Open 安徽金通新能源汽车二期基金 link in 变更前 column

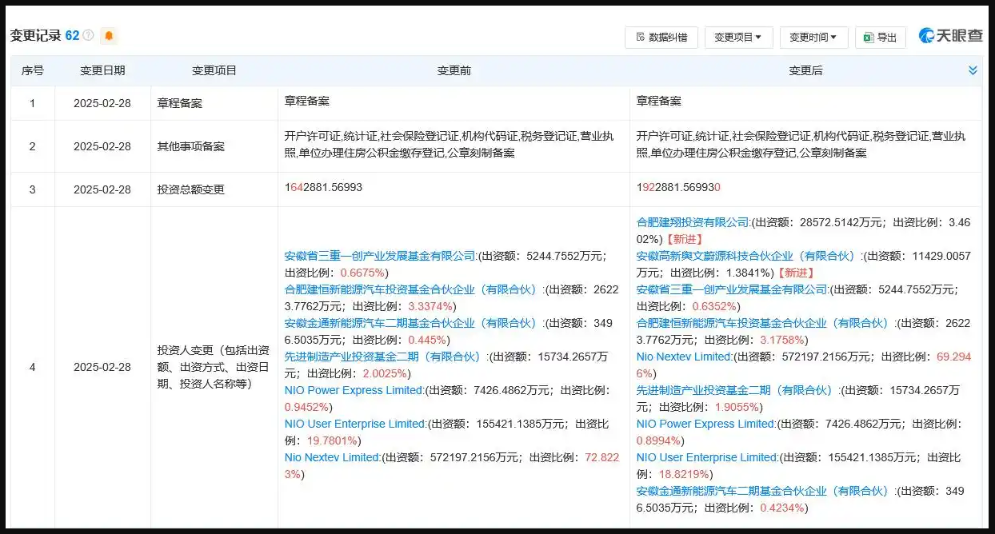(x=412, y=323)
